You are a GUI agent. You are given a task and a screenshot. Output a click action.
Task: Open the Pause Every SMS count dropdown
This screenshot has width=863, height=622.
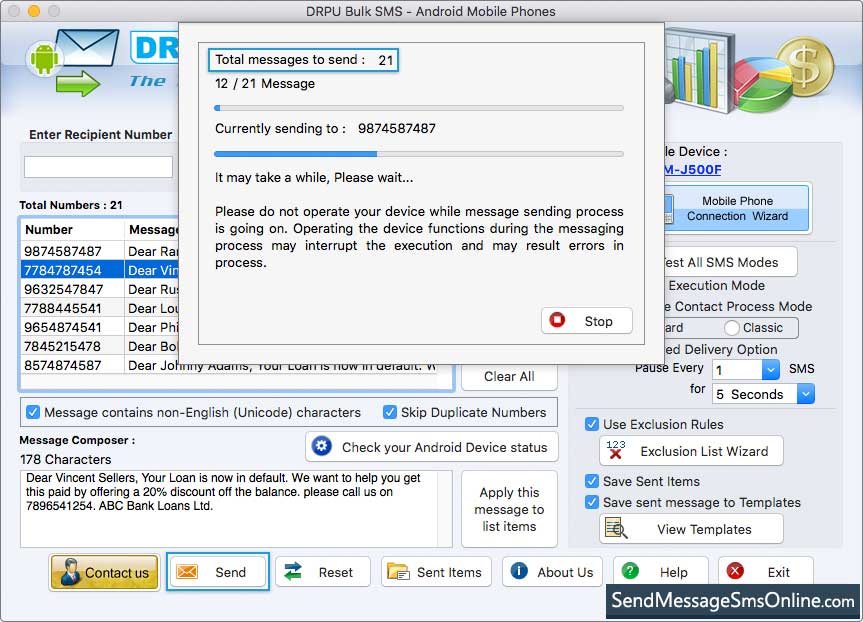click(x=771, y=369)
